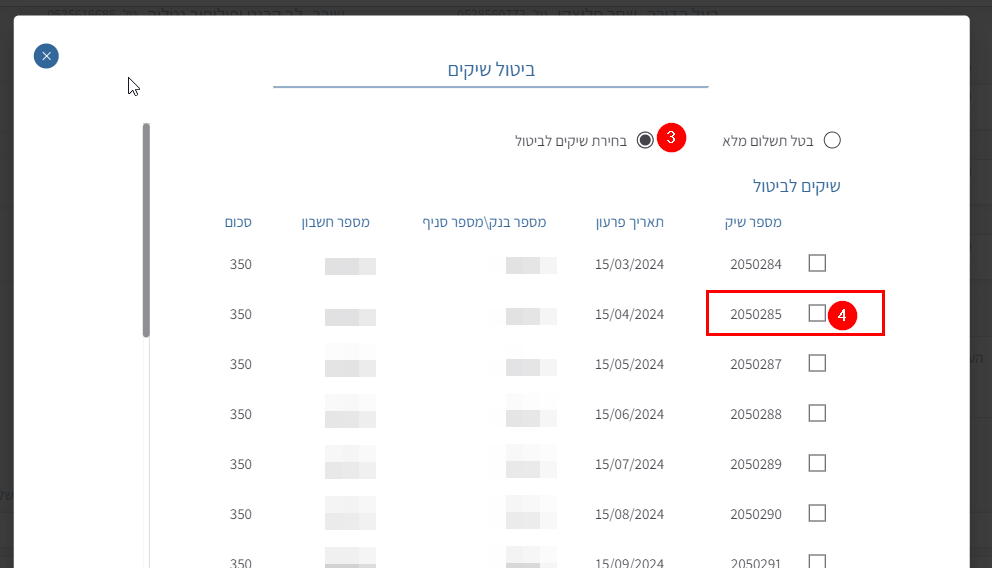Click the dialog's vertical scrollbar thumb
Viewport: 992px width, 568px height.
pos(146,230)
